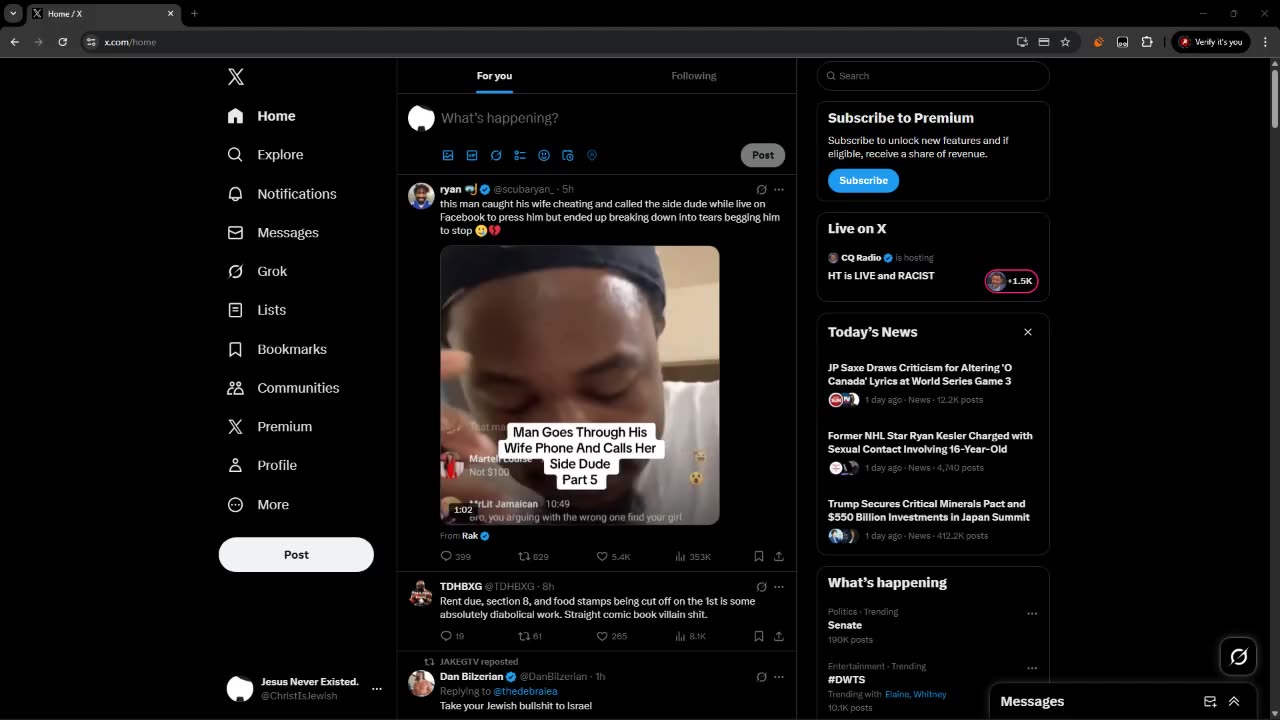Open Notifications in the sidebar
The image size is (1280, 720).
point(282,194)
